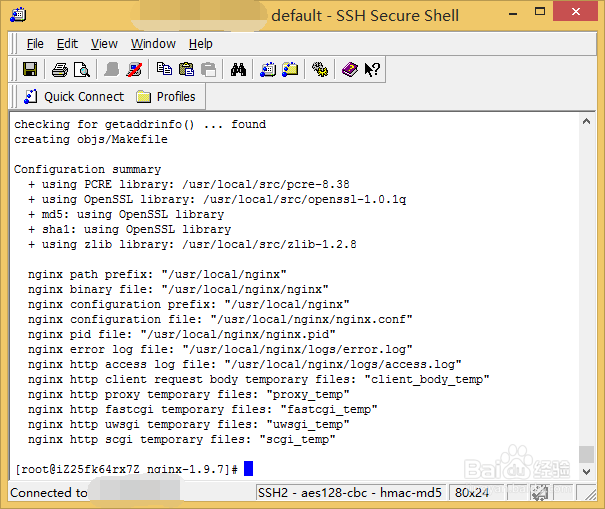Click the 'nginx configuration file' line
Image resolution: width=605 pixels, height=509 pixels.
(x=220, y=319)
